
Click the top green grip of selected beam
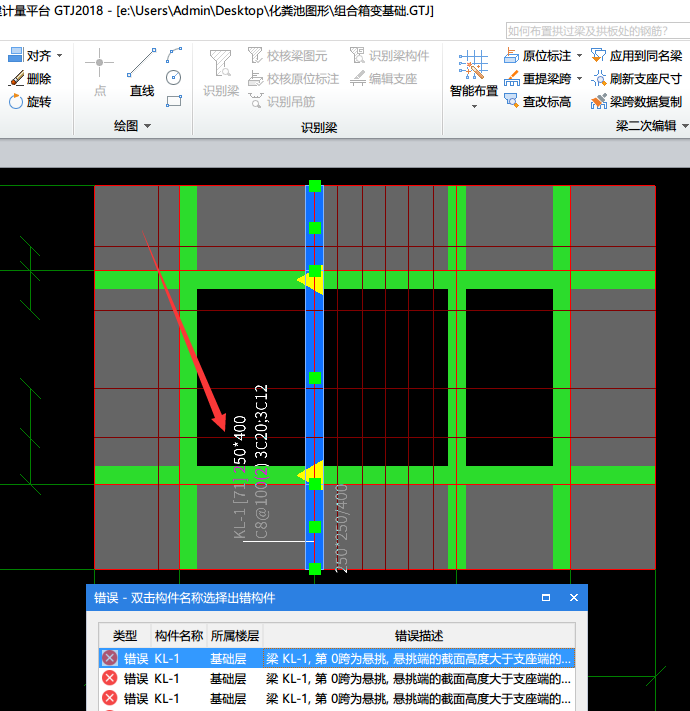(315, 186)
